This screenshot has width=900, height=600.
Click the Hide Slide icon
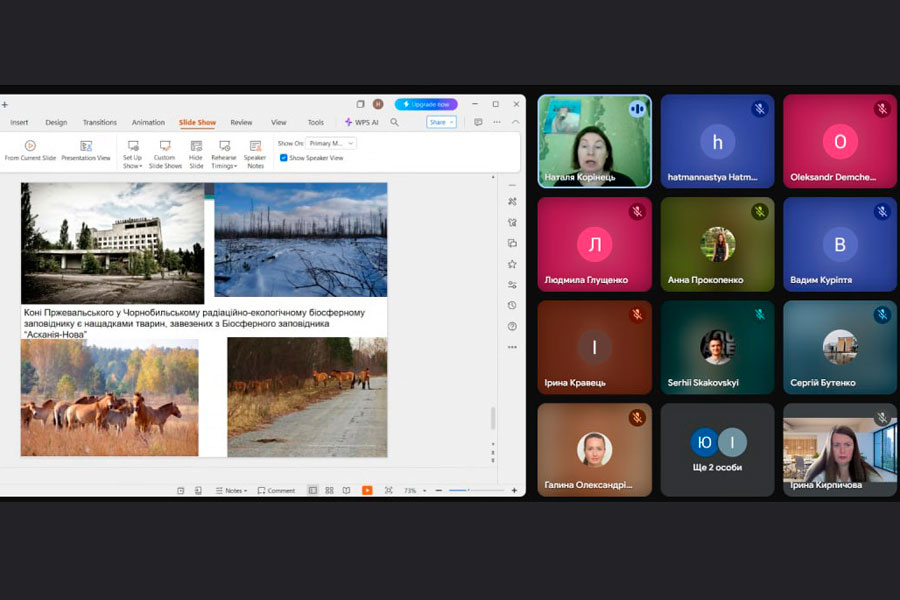196,146
